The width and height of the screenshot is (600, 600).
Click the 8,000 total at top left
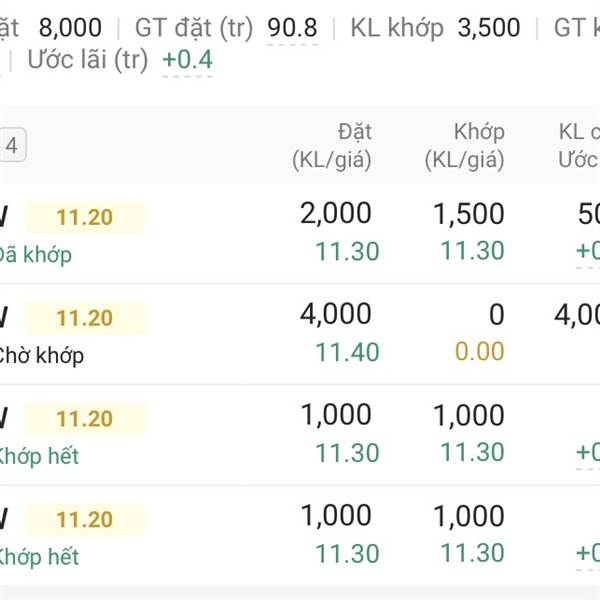(x=70, y=29)
